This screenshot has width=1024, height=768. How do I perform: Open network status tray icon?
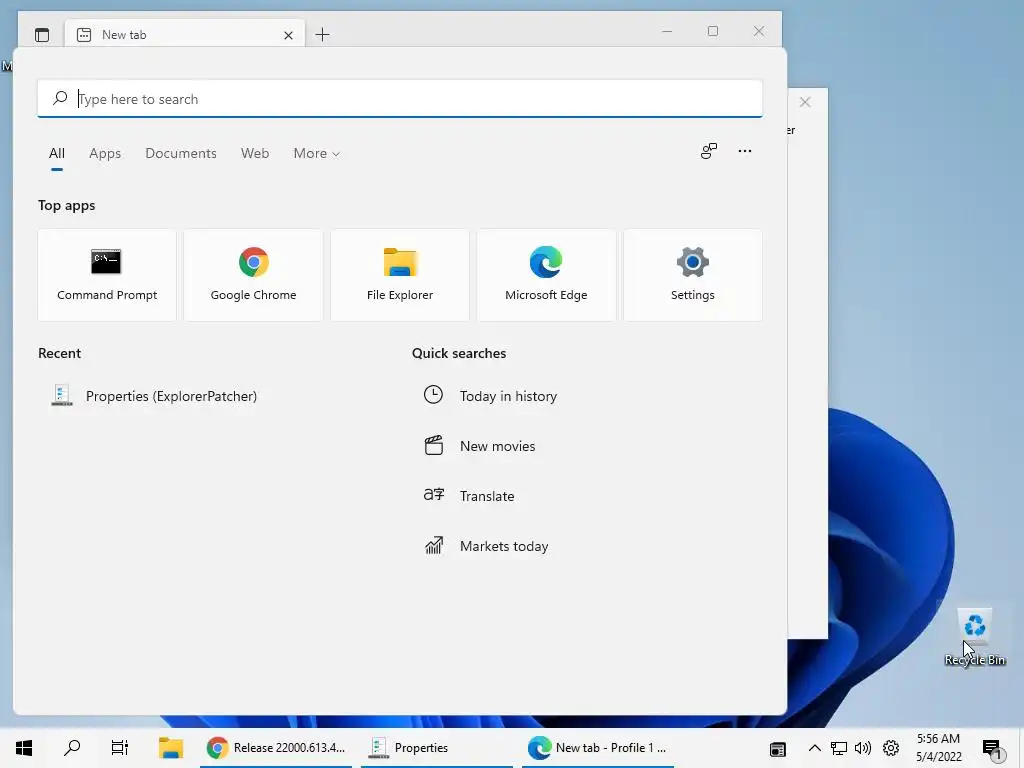tap(839, 748)
